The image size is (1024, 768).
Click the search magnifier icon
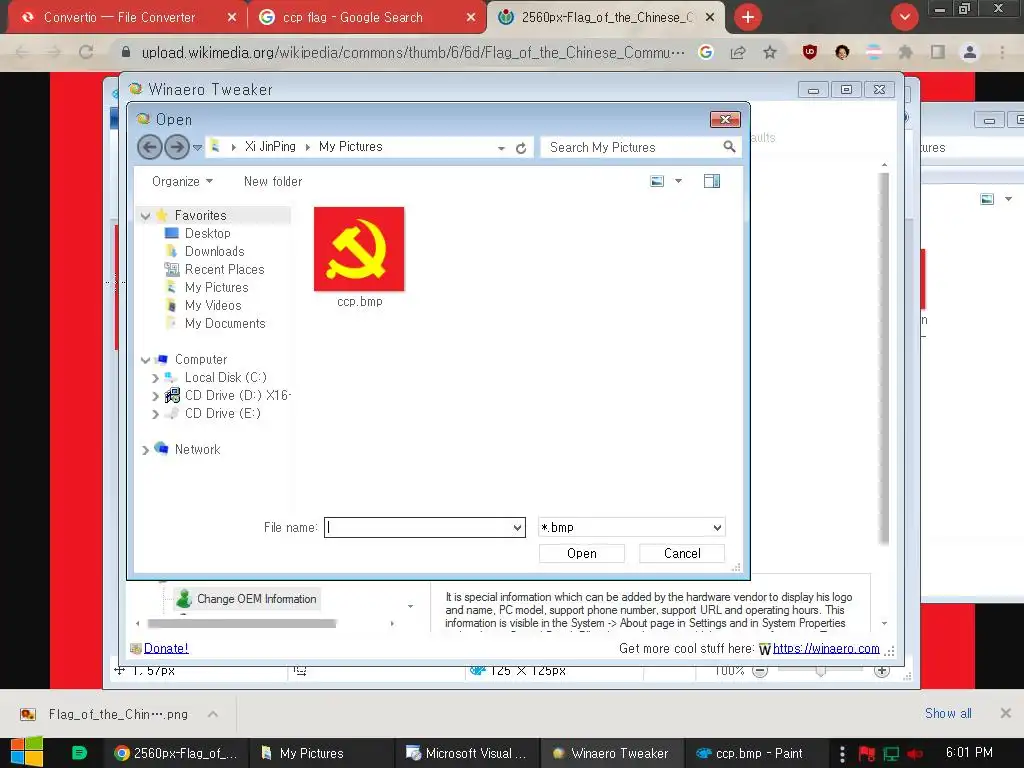tap(729, 147)
